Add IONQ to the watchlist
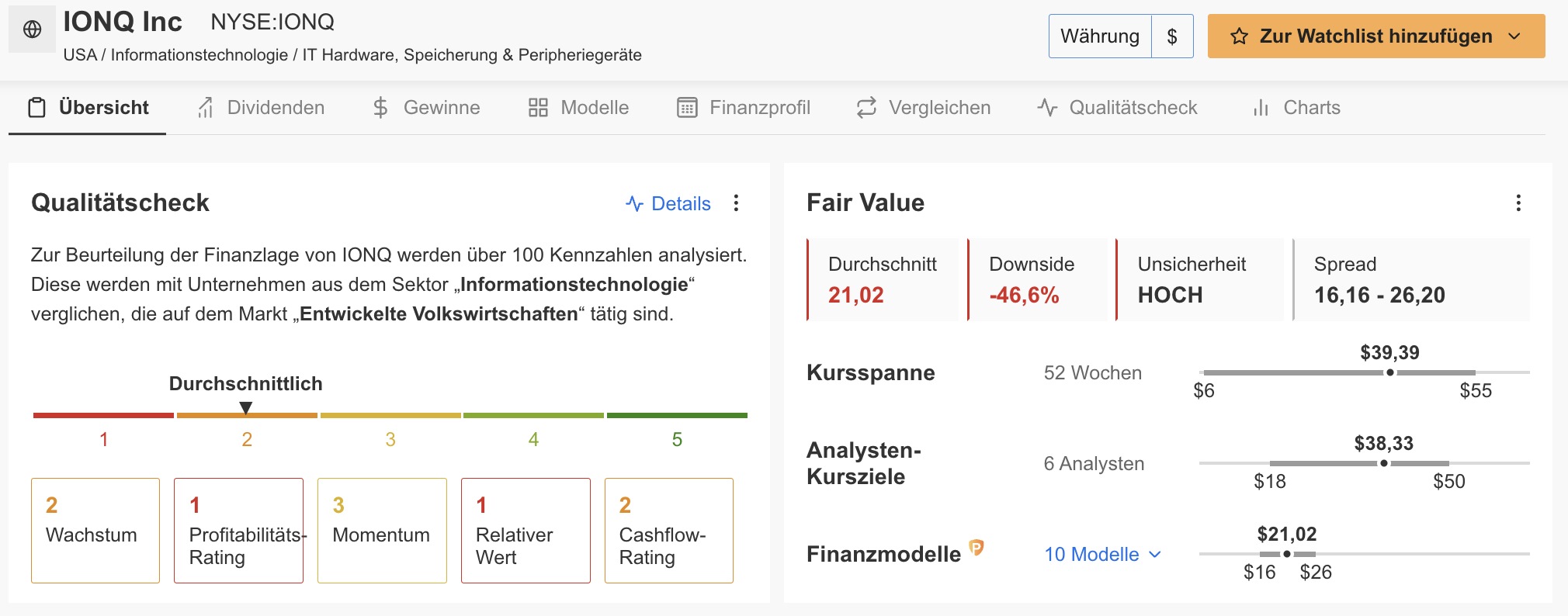The width and height of the screenshot is (1568, 616). (x=1375, y=36)
